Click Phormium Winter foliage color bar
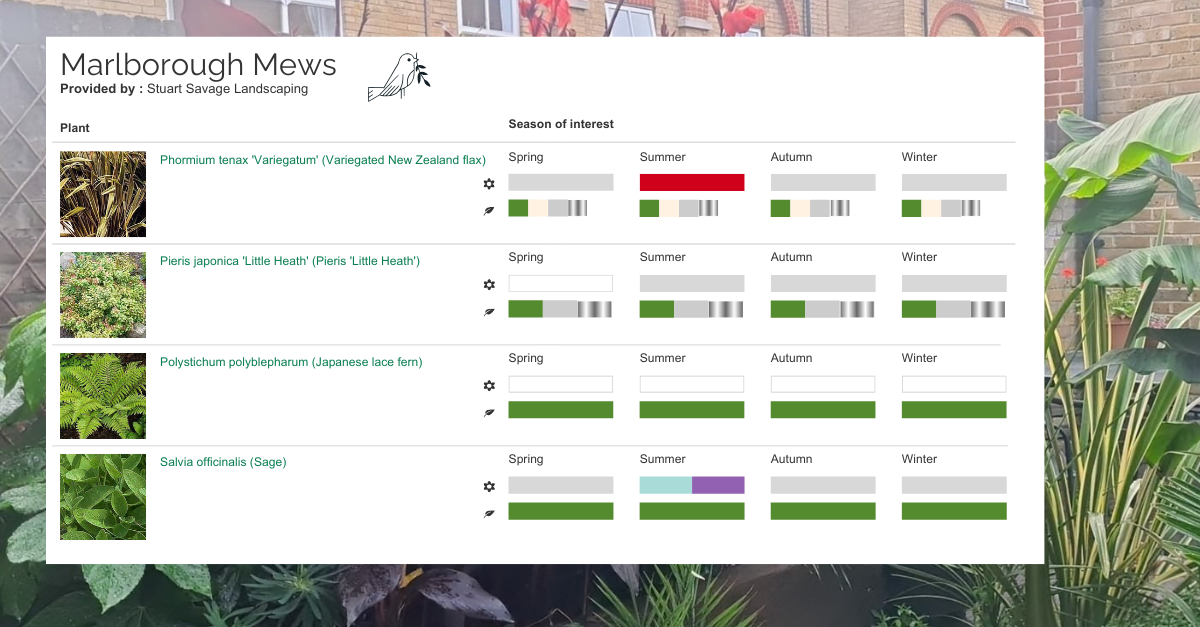This screenshot has height=627, width=1200. pos(941,208)
